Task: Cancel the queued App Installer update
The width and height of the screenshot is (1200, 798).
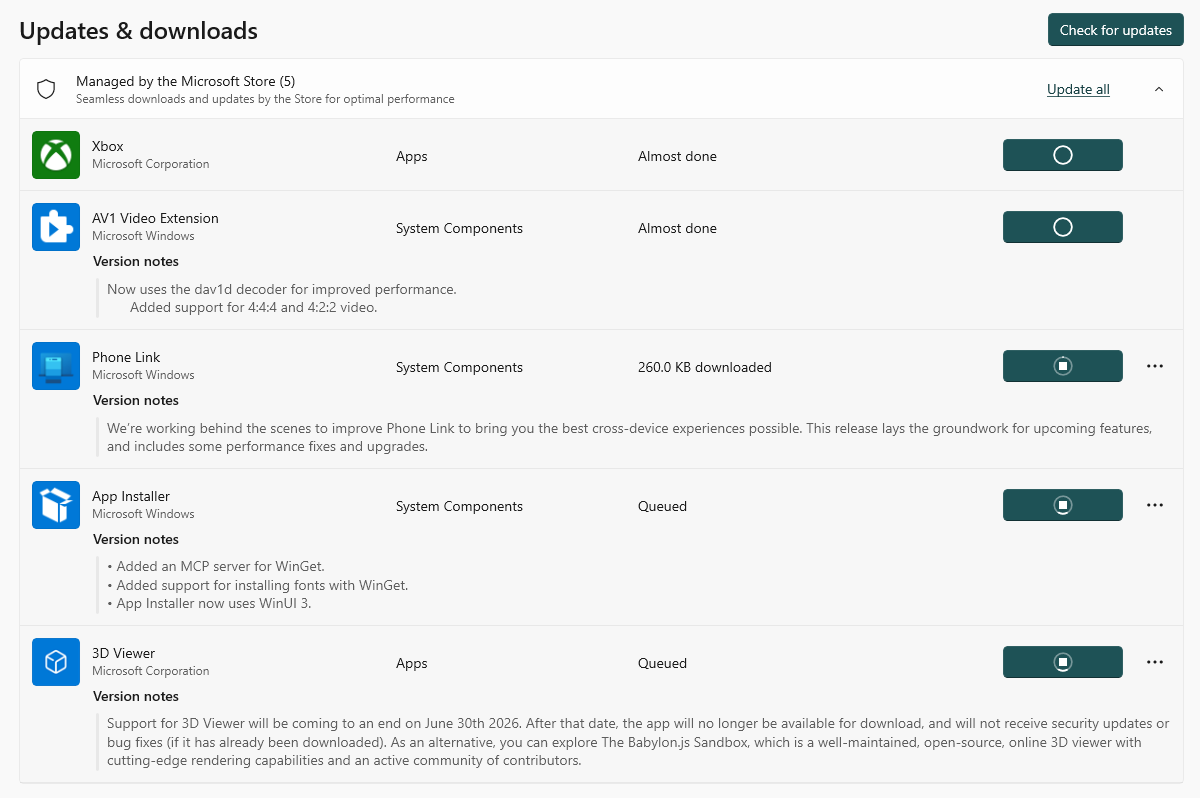Action: pos(1062,505)
